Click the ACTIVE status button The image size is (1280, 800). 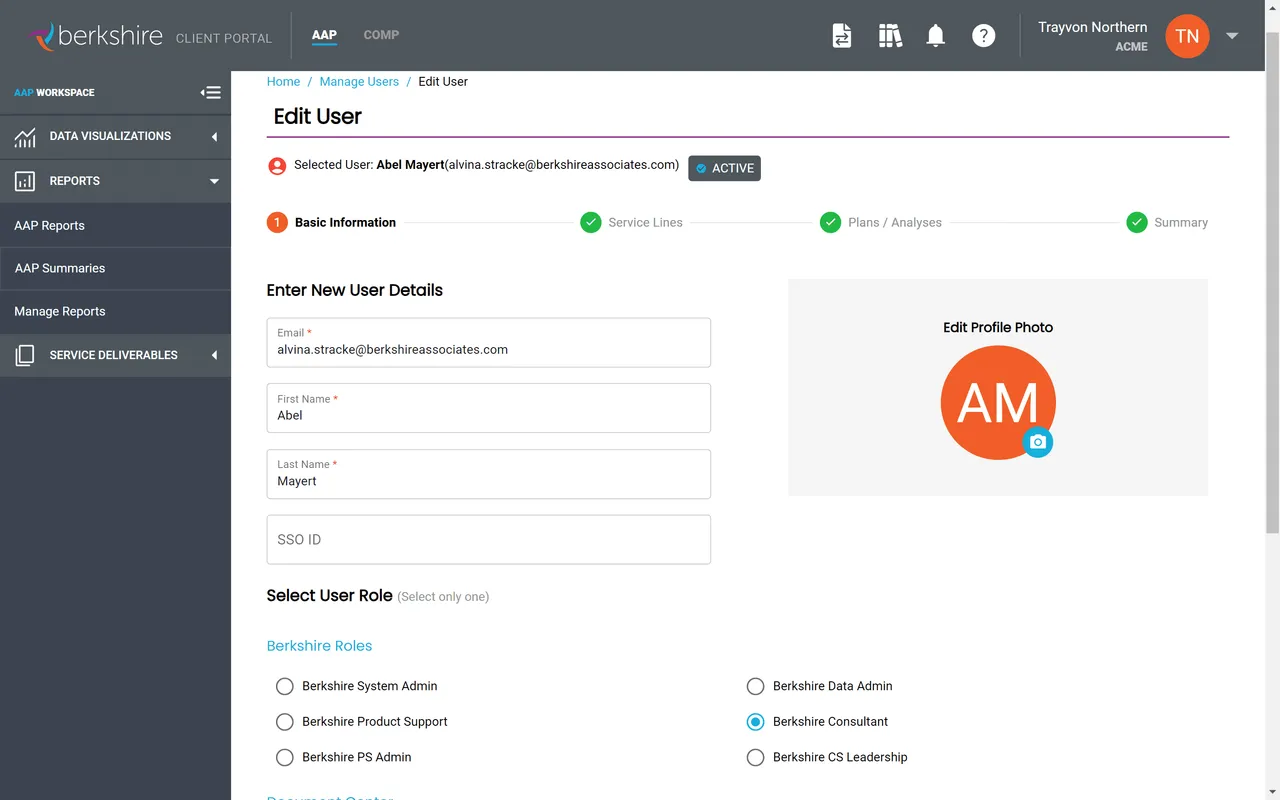(724, 168)
